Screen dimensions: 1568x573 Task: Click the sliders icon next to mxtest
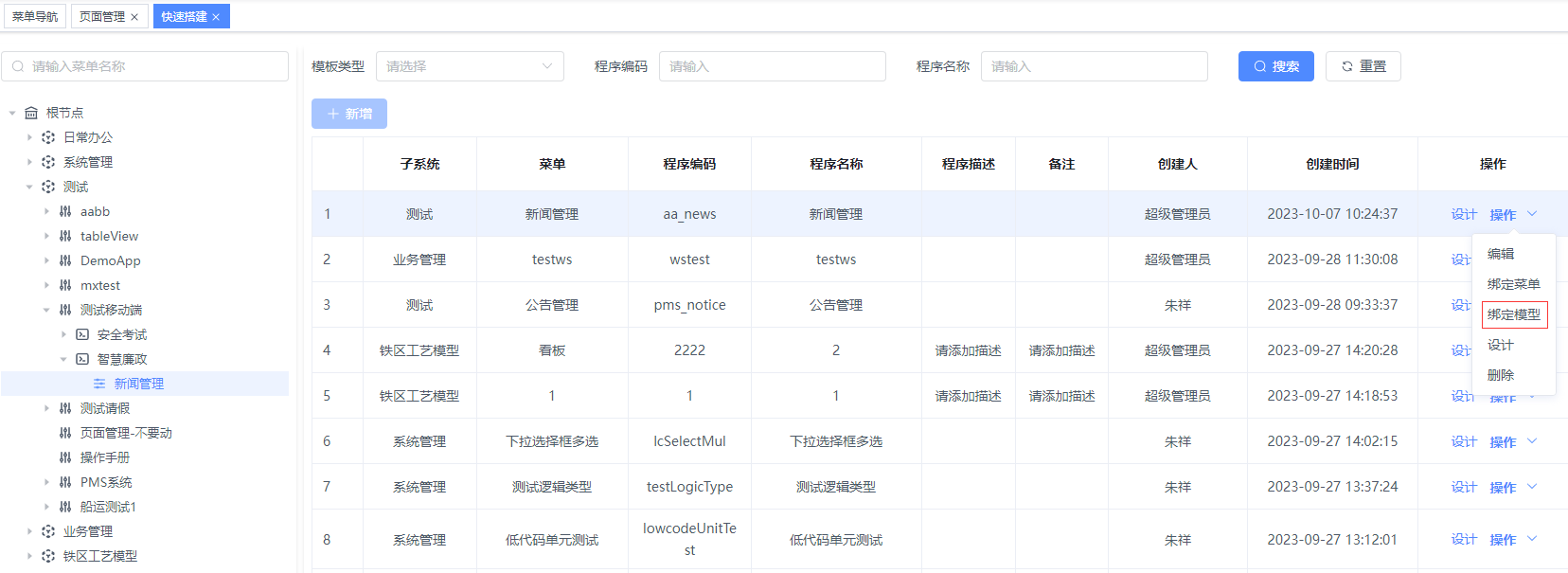tap(65, 285)
